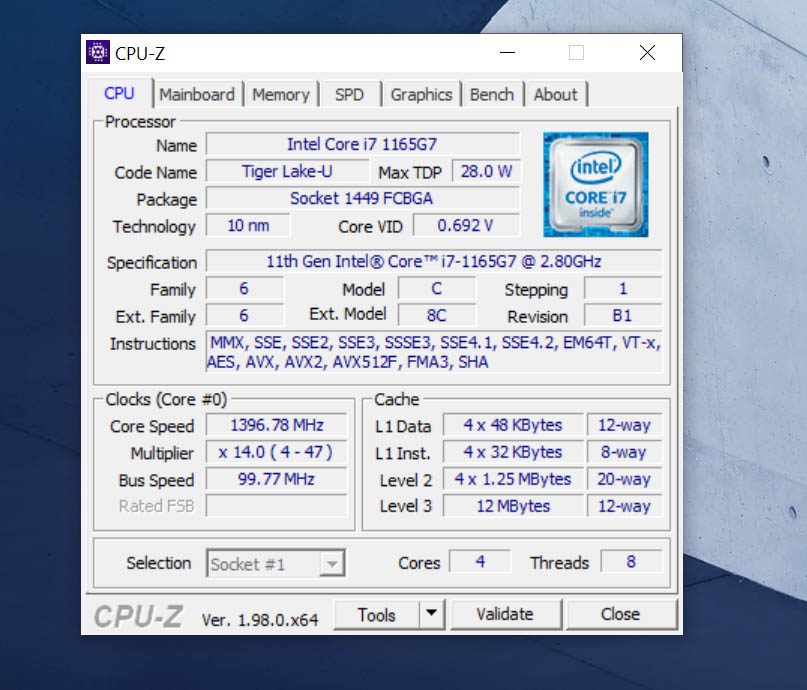Close CPU-Z with the title bar X

[x=647, y=52]
